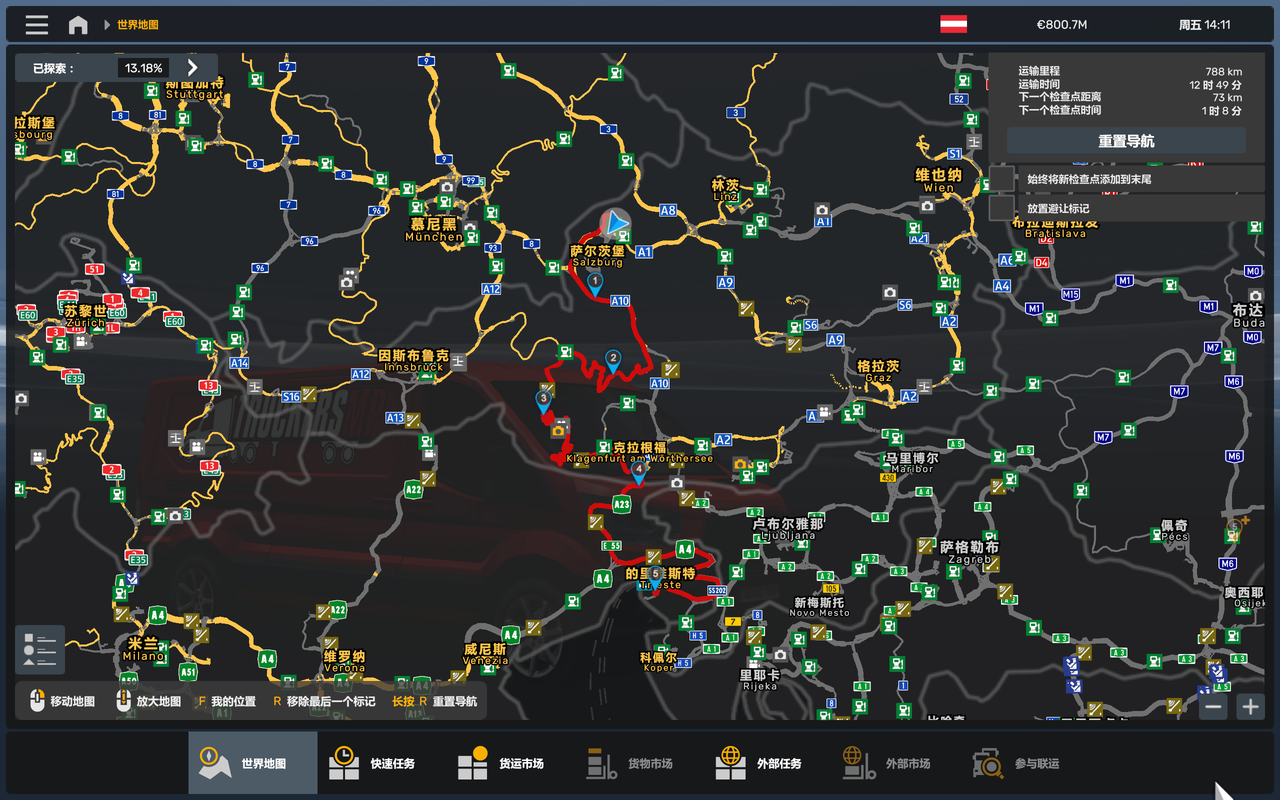Zoom out with the minus button
This screenshot has height=800, width=1280.
1214,706
